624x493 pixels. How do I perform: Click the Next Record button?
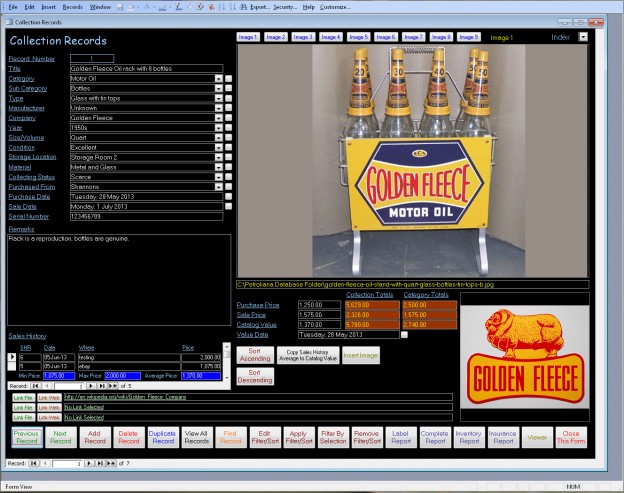(x=60, y=437)
